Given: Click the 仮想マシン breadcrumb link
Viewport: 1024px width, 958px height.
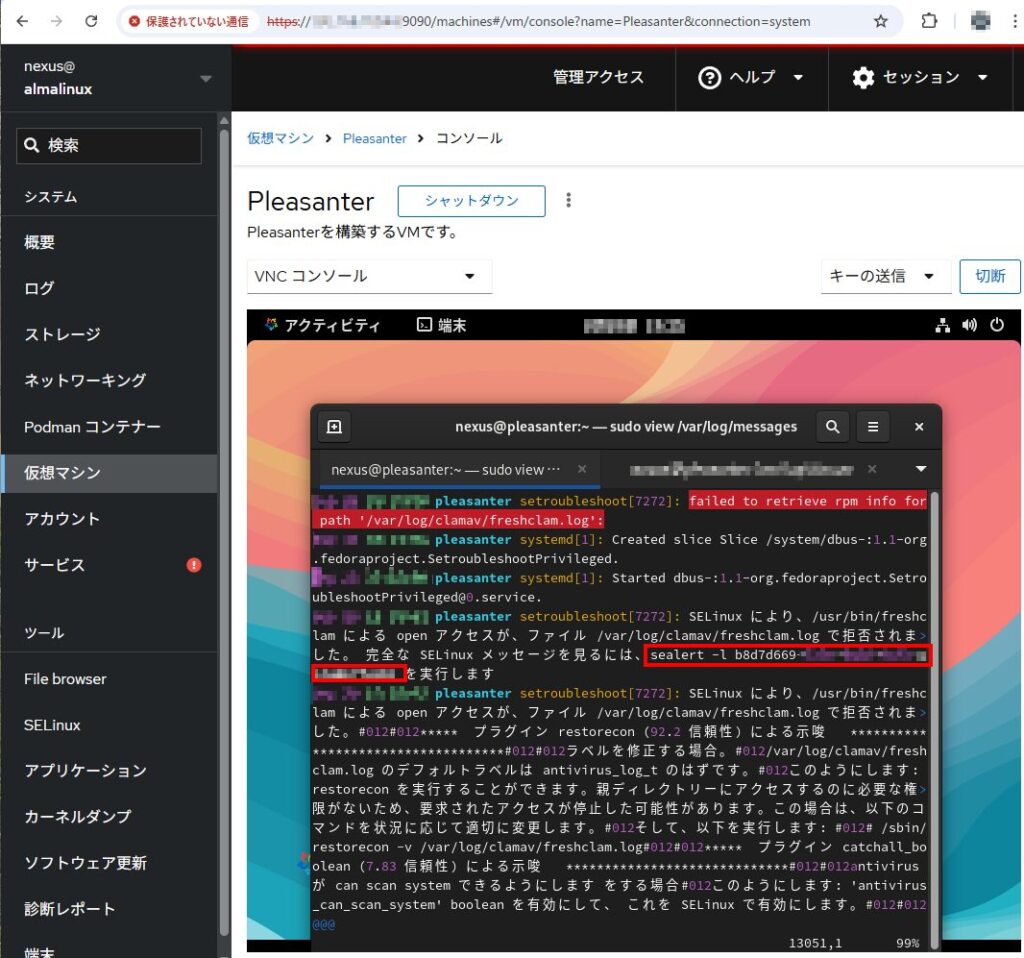Looking at the screenshot, I should [280, 139].
